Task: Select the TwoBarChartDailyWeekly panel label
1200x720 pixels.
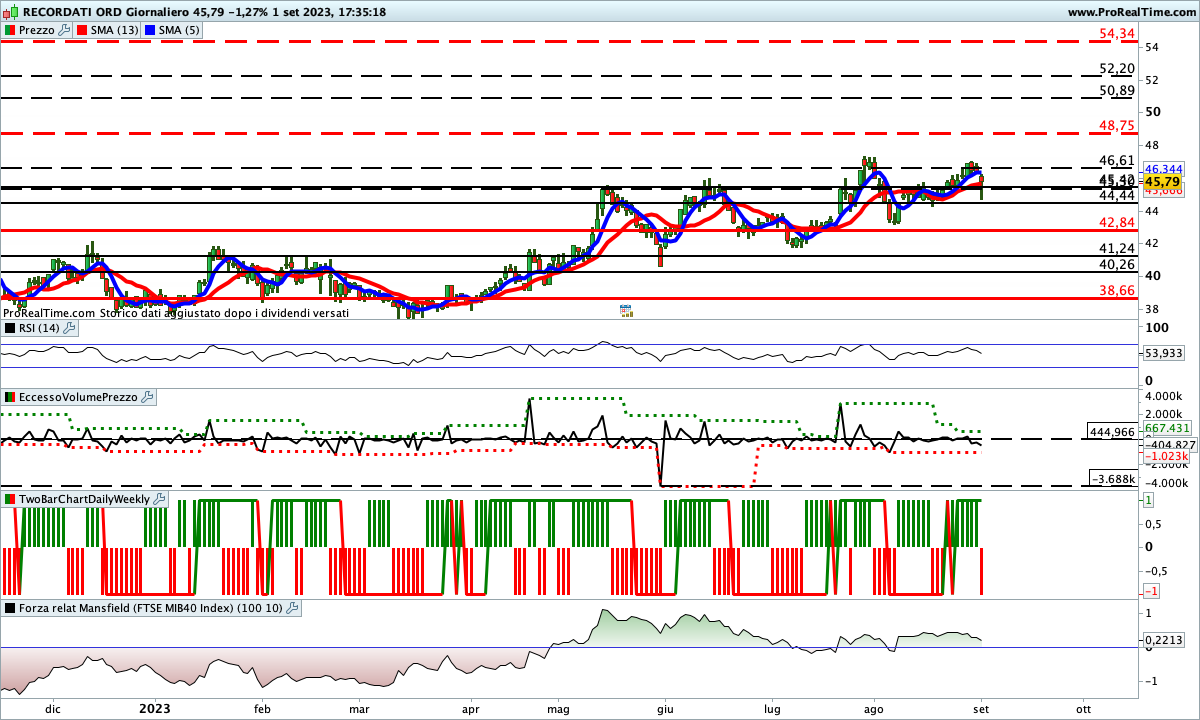Action: click(85, 499)
